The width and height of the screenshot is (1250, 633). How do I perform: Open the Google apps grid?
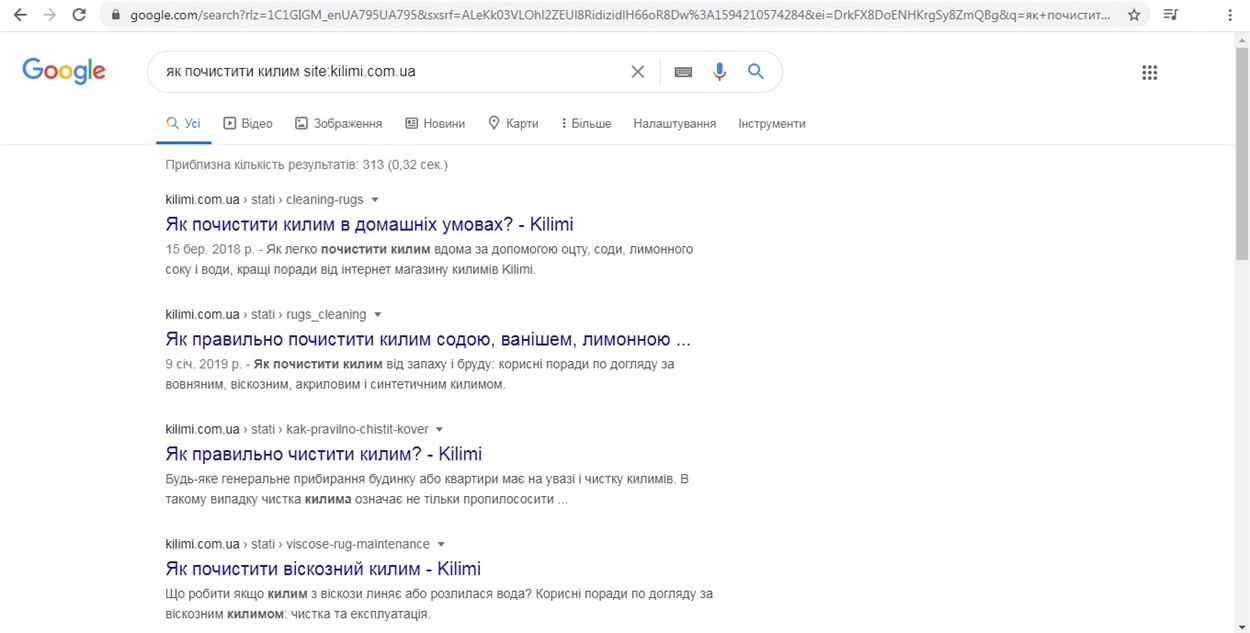point(1150,72)
